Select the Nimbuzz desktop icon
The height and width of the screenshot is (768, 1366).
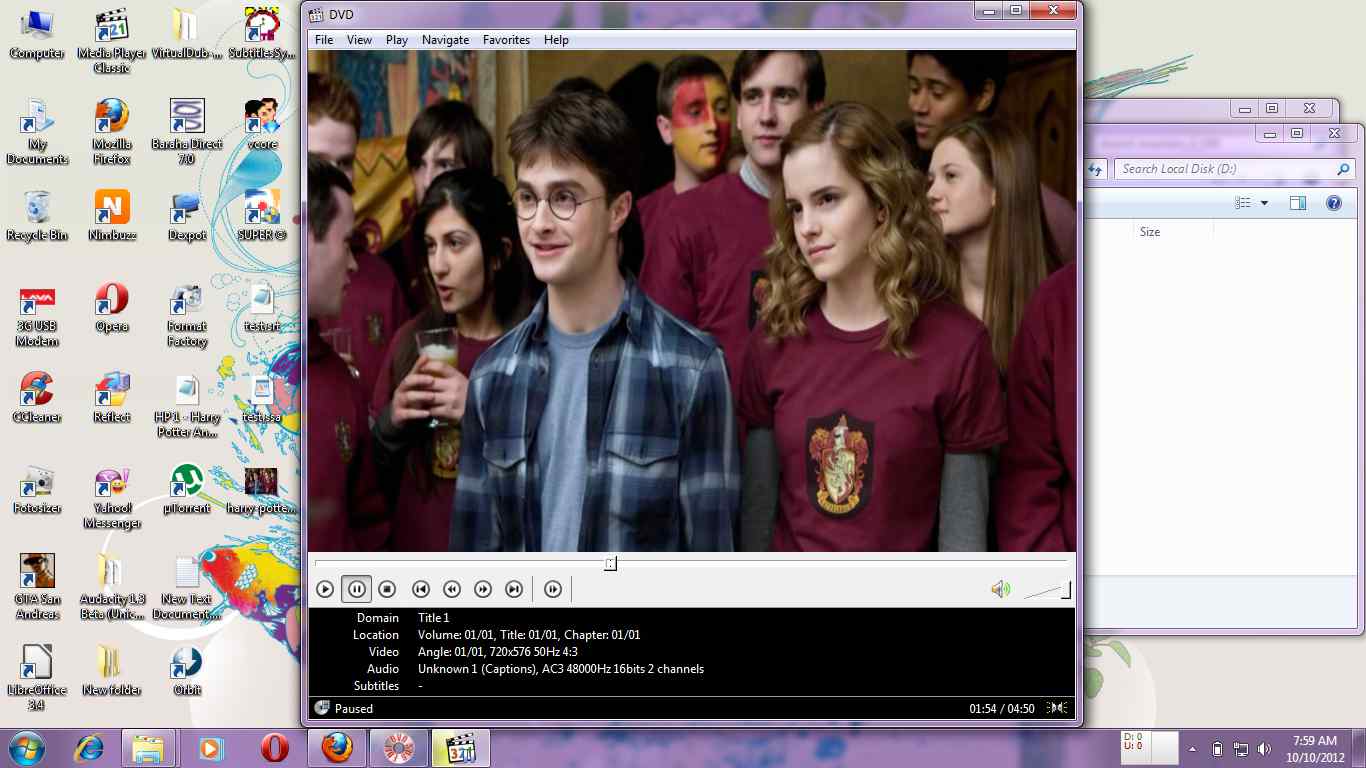pos(112,216)
